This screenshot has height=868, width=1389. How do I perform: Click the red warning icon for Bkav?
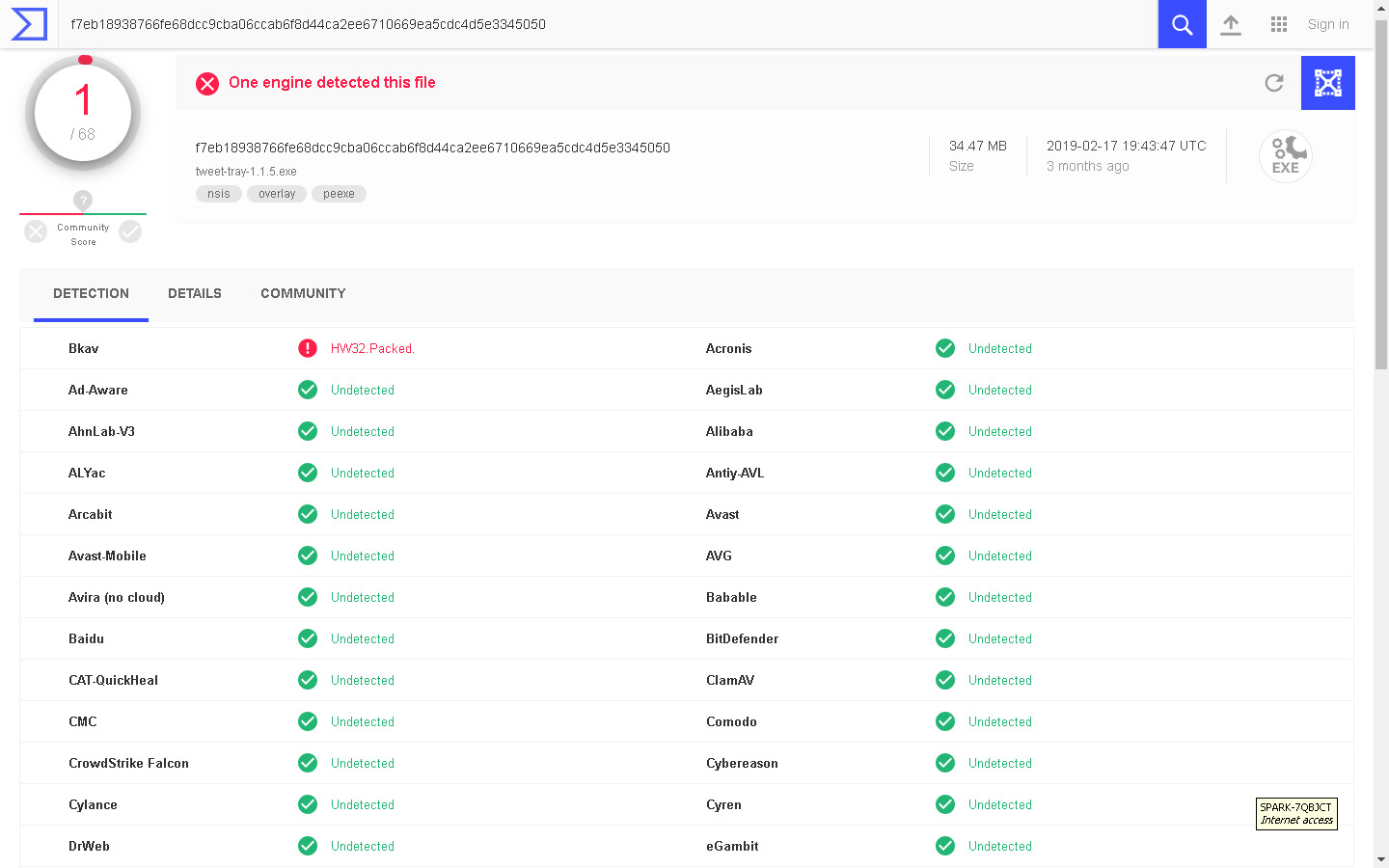pyautogui.click(x=308, y=348)
